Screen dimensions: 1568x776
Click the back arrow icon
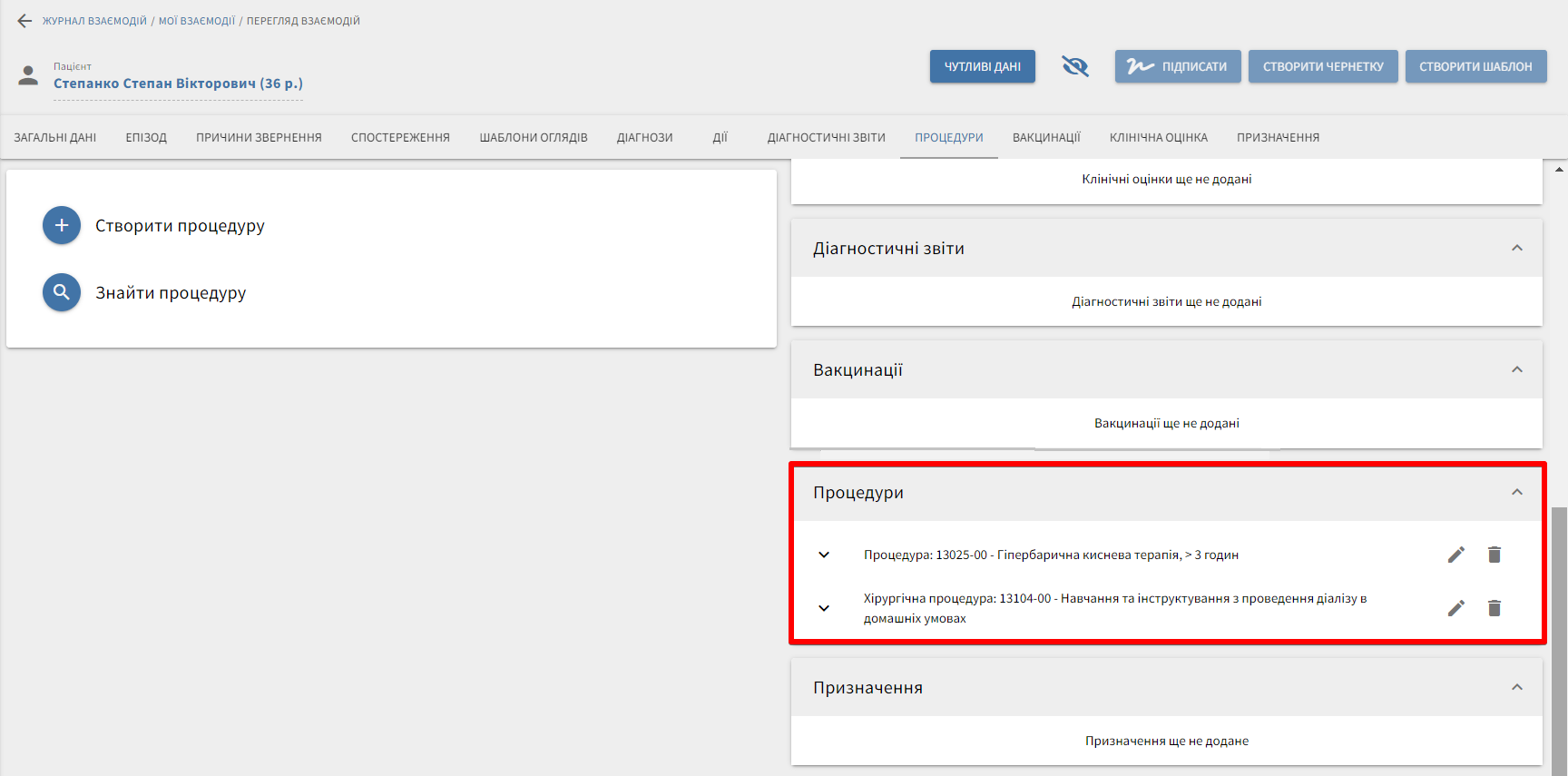pos(24,21)
